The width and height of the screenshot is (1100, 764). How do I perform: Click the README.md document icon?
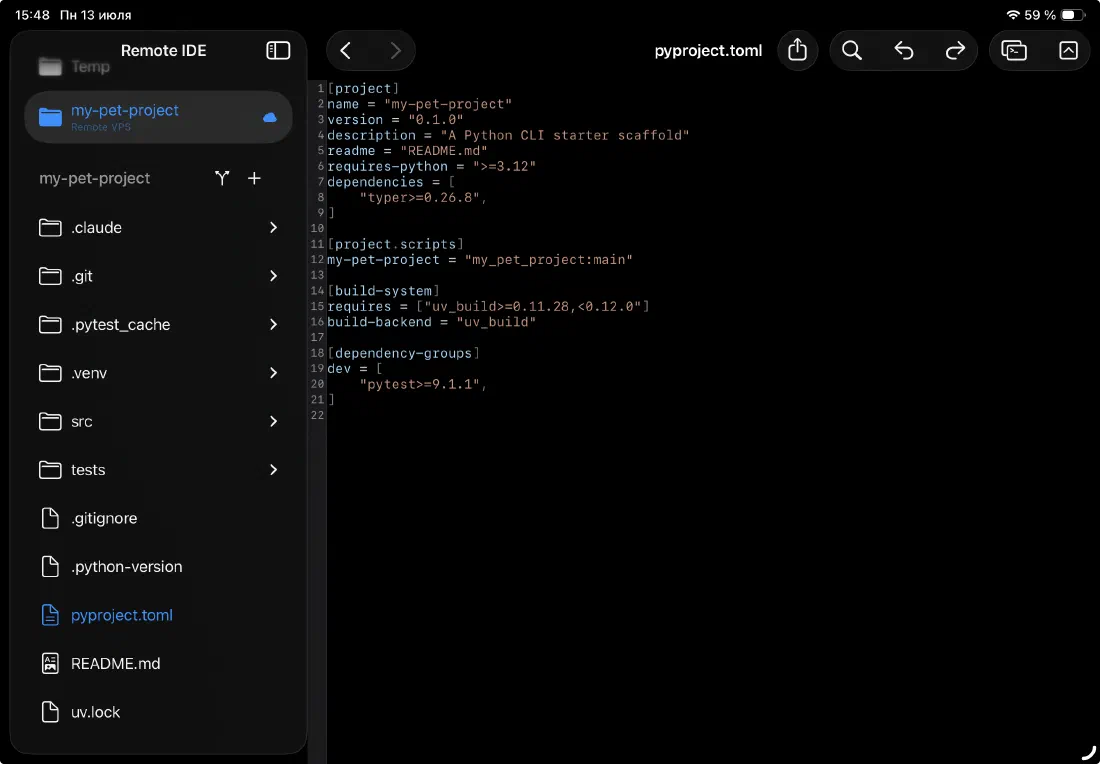click(x=50, y=664)
